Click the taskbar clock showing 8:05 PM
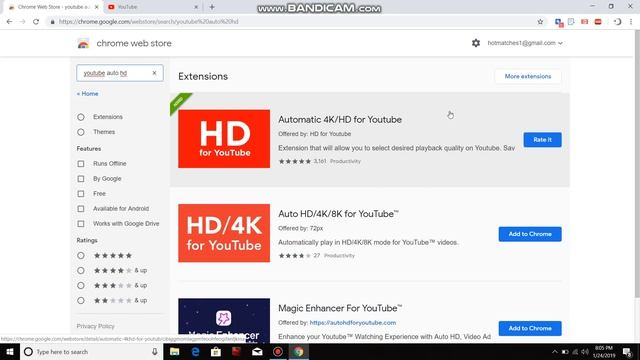The image size is (640, 360). pos(604,351)
